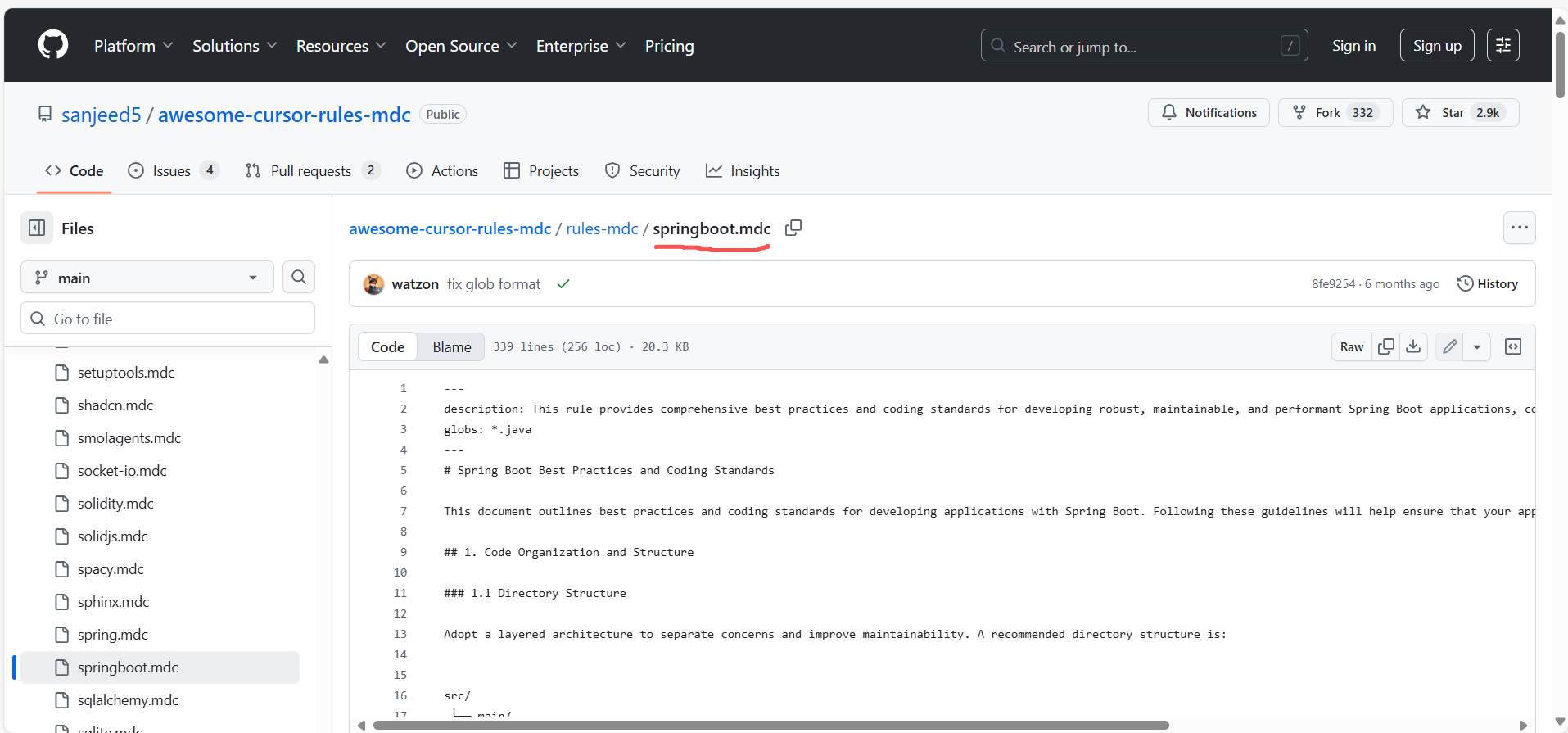Open the 'fix glob format' commit message
The height and width of the screenshot is (733, 1568).
tap(494, 283)
